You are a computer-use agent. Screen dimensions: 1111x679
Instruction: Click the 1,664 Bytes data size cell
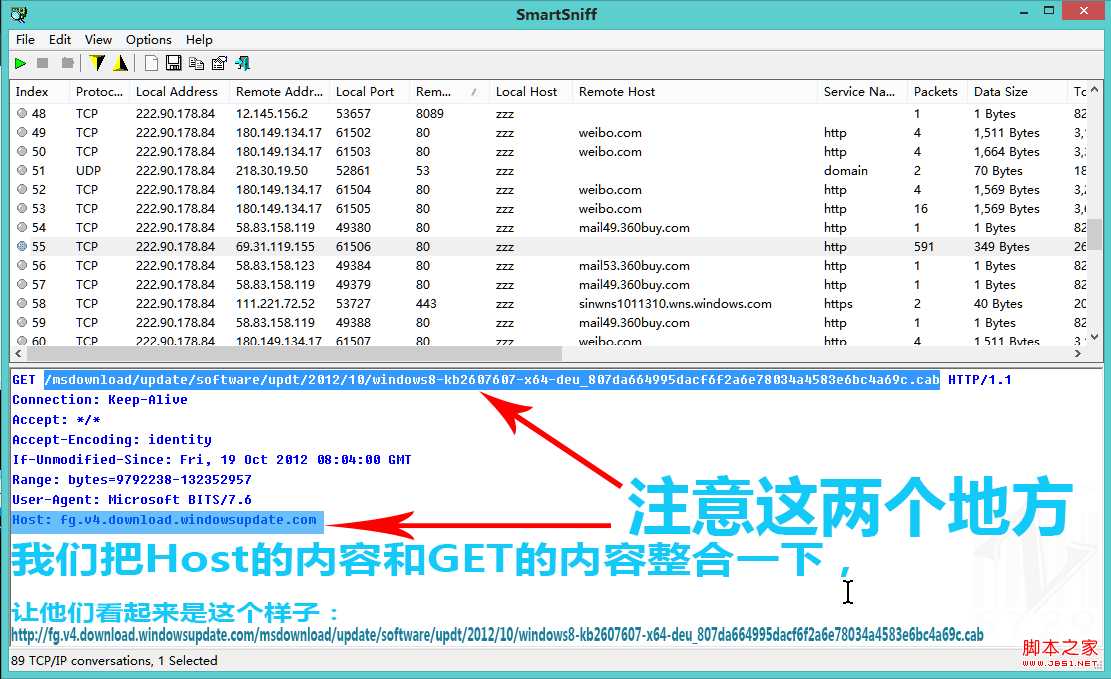tap(1006, 152)
